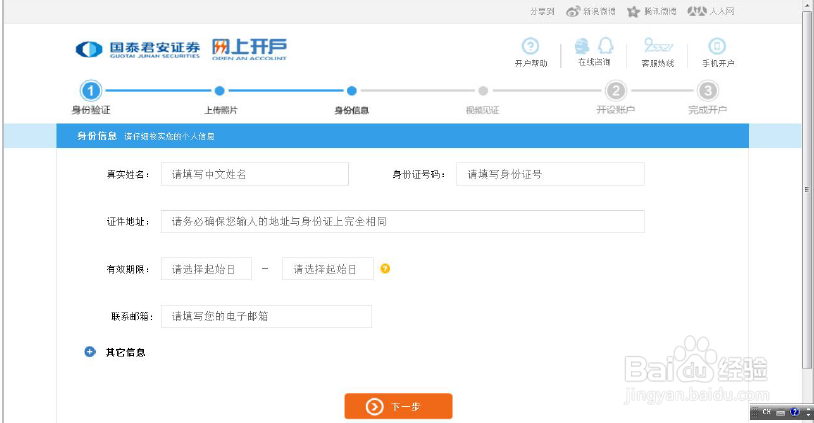Click the 95521 customer hotline icon
The height and width of the screenshot is (423, 814).
point(658,46)
